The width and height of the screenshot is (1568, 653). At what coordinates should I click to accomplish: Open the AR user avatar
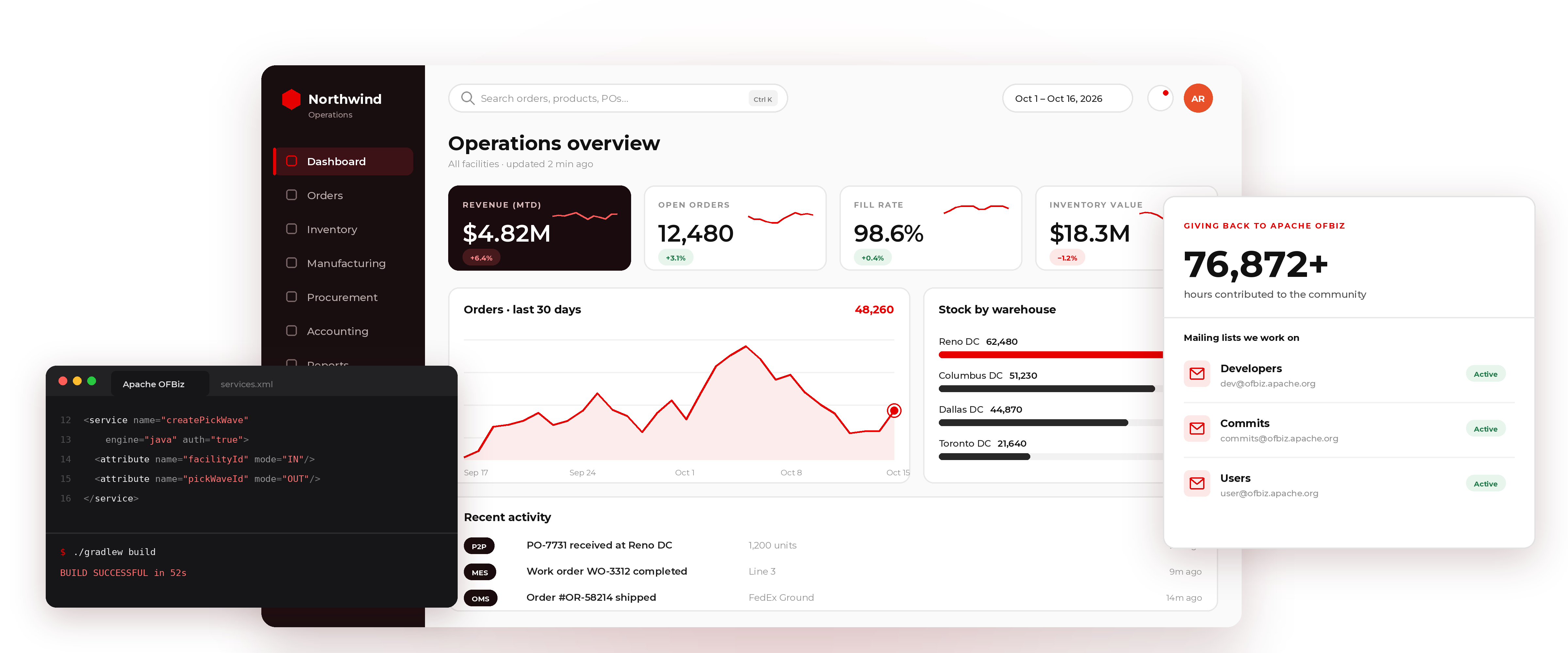click(x=1197, y=98)
